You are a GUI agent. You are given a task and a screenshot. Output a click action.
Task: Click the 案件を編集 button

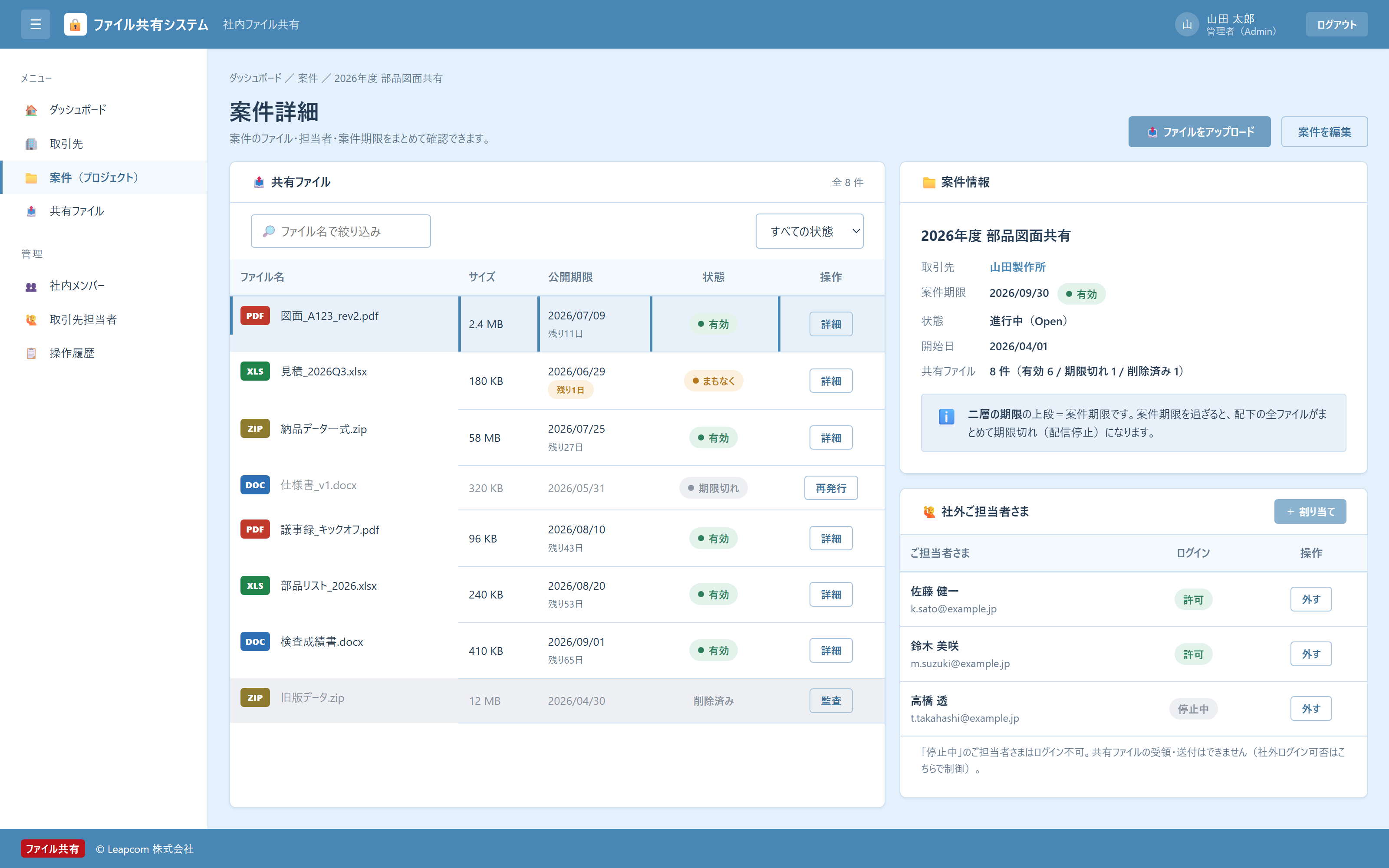pyautogui.click(x=1325, y=132)
